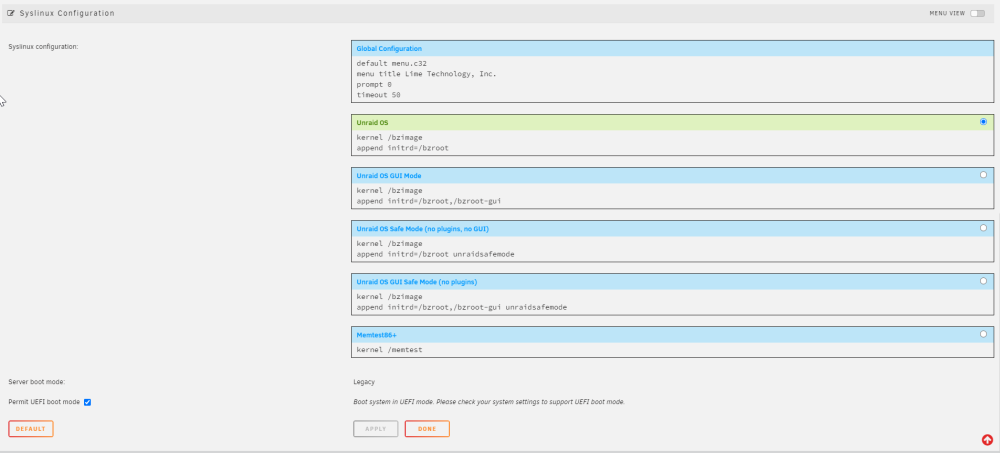1000x453 pixels.
Task: Select the Unraid OS Safe Mode (no plugins, no GUI) radio
Action: (x=983, y=228)
